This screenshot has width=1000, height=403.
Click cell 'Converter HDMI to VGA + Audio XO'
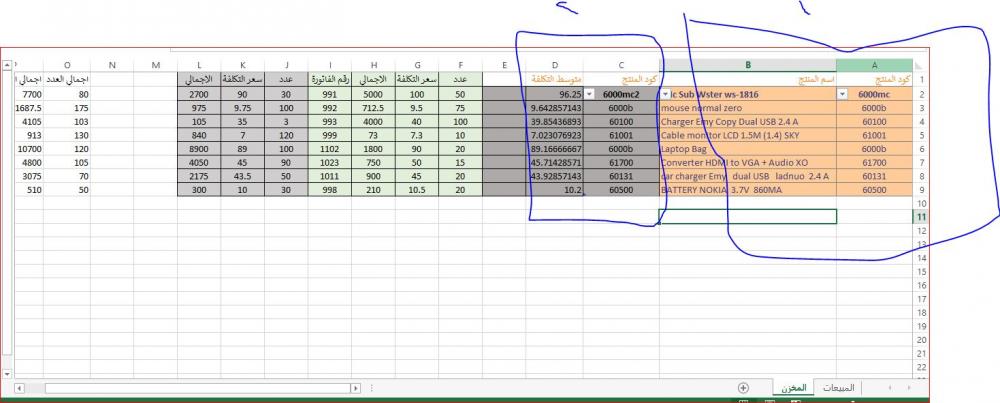748,163
